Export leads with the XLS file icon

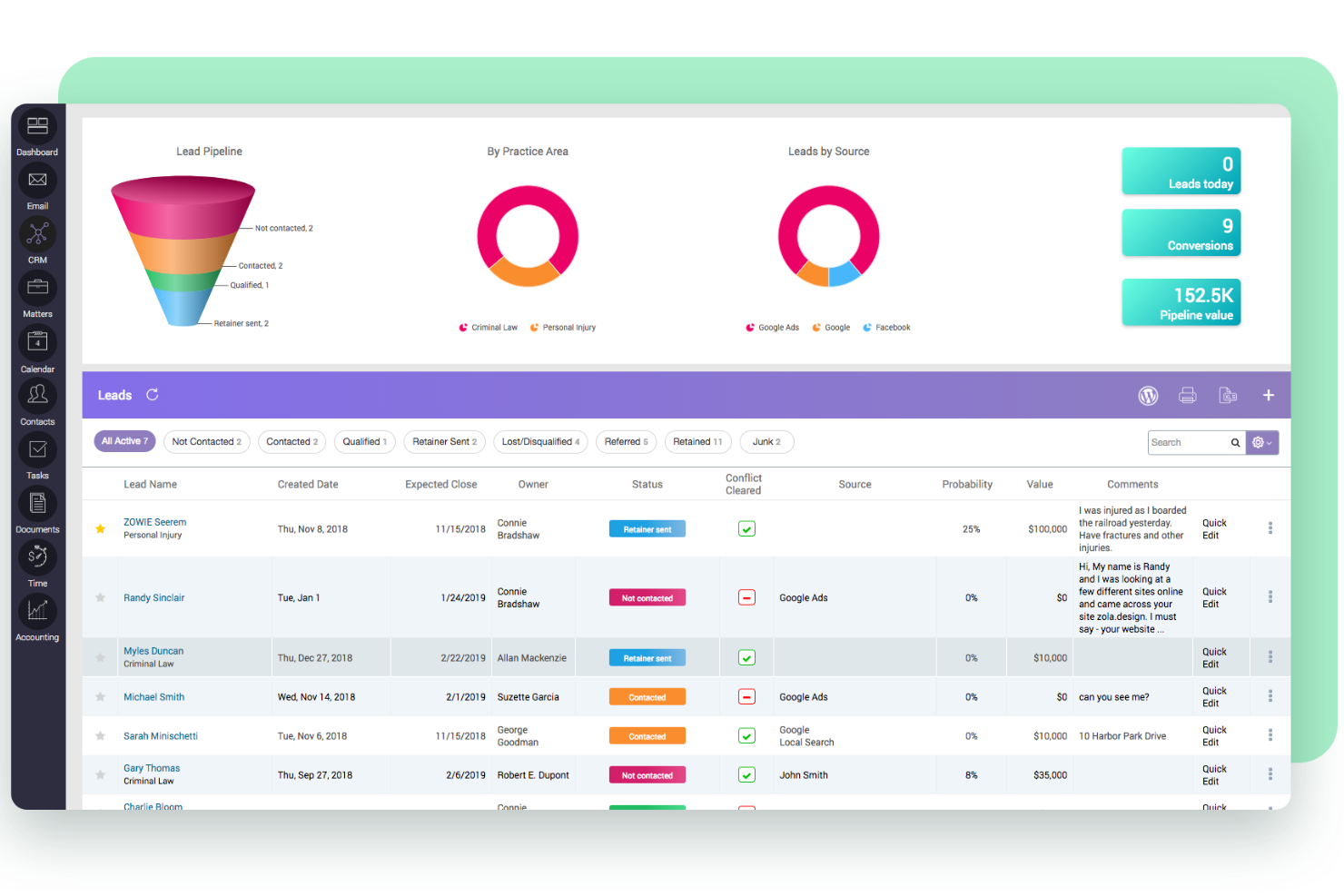pyautogui.click(x=1228, y=395)
